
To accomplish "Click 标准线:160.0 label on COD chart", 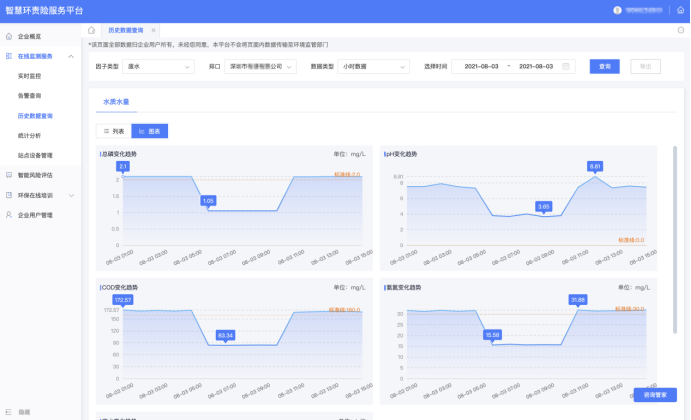I will (x=345, y=310).
